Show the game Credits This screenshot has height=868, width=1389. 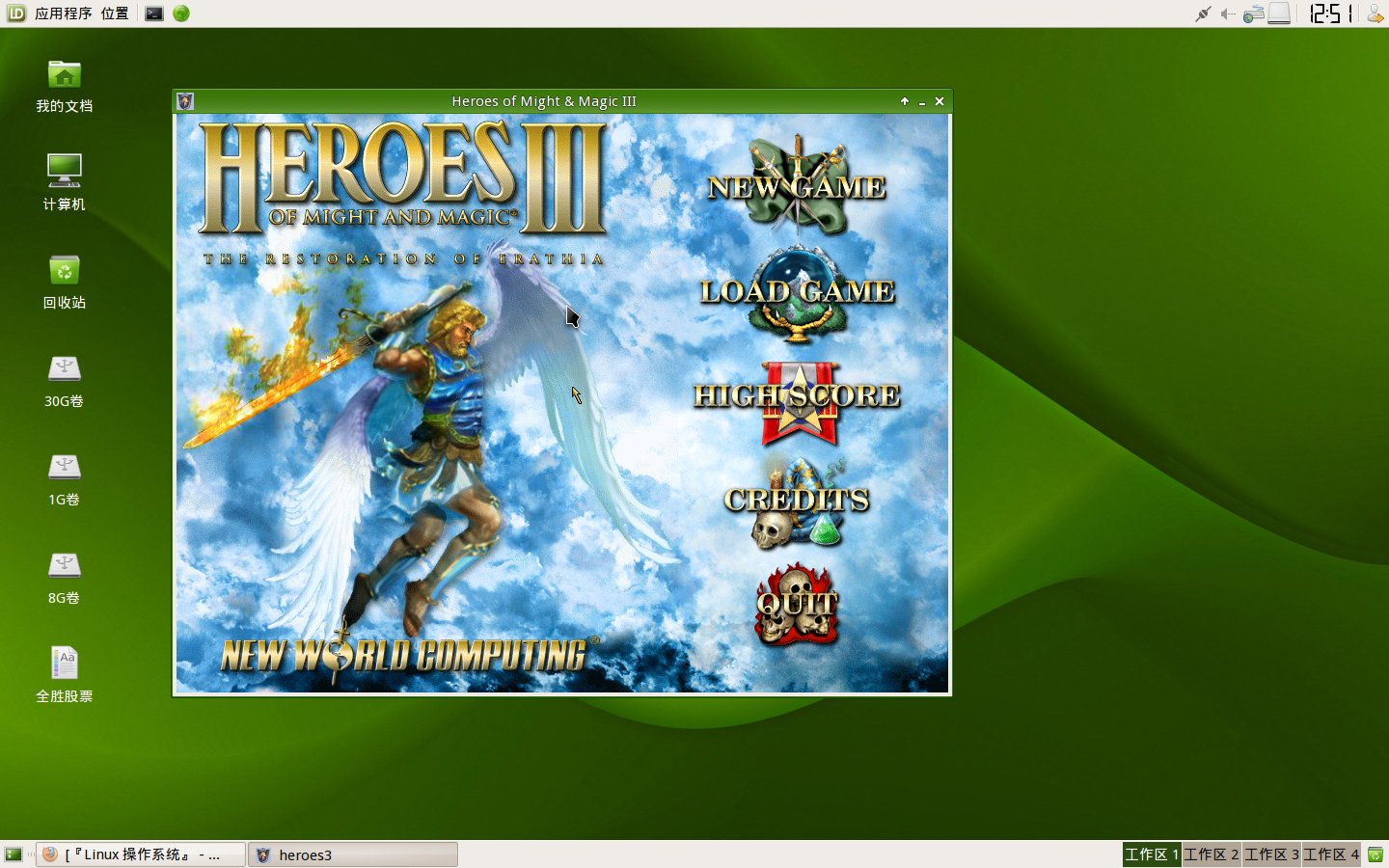tap(798, 502)
